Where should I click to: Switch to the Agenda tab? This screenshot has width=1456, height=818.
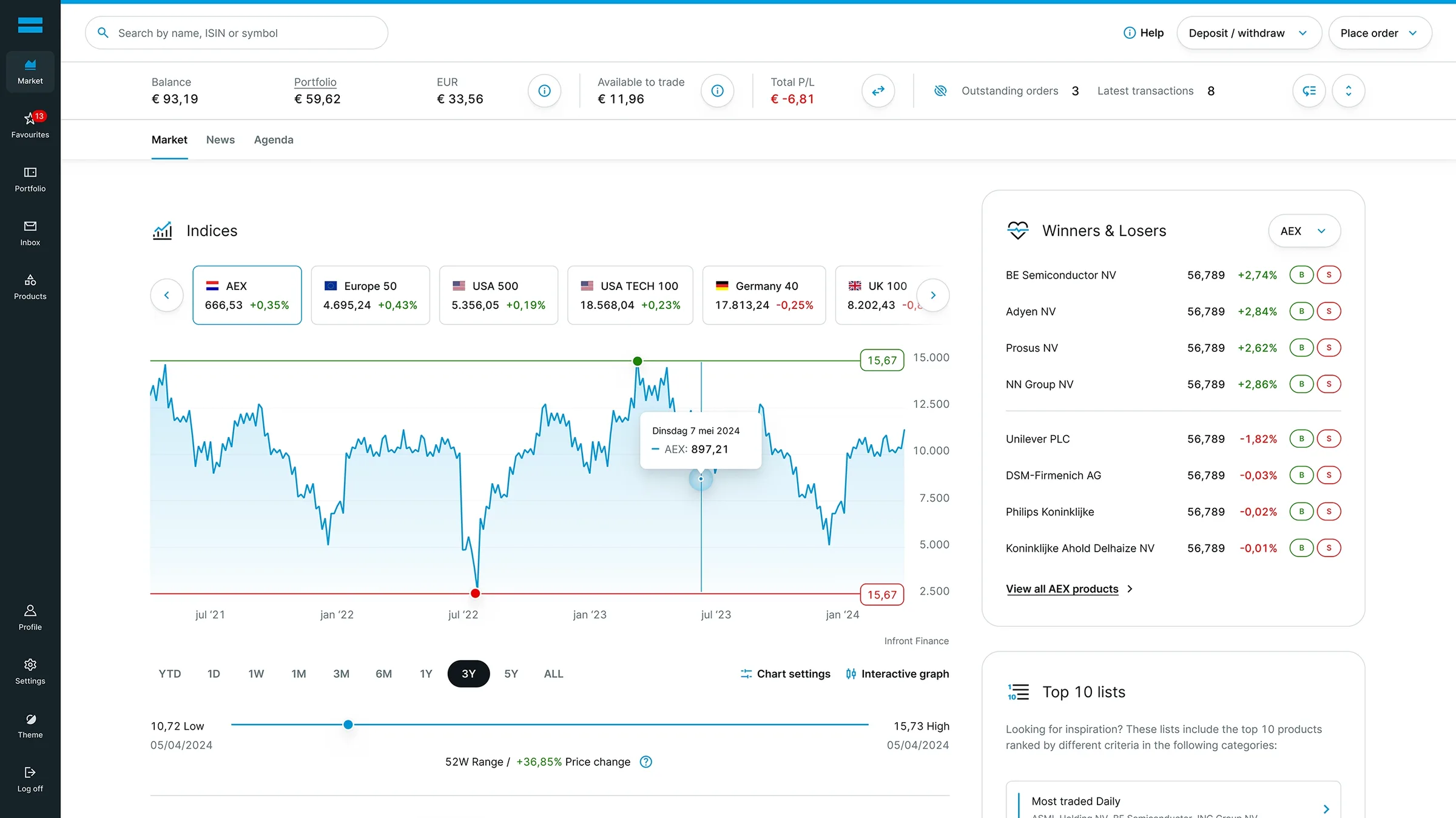coord(274,140)
